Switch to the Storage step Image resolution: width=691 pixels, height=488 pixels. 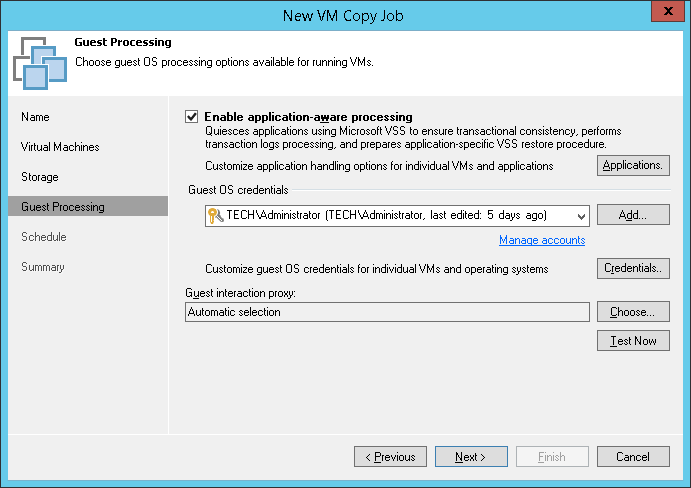[x=40, y=177]
